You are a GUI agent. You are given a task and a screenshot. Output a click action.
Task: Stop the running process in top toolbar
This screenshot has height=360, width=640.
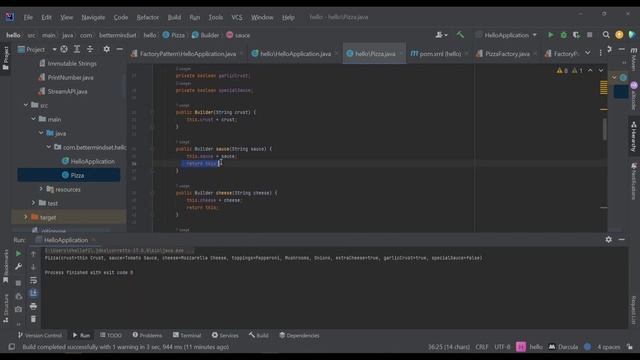click(589, 35)
